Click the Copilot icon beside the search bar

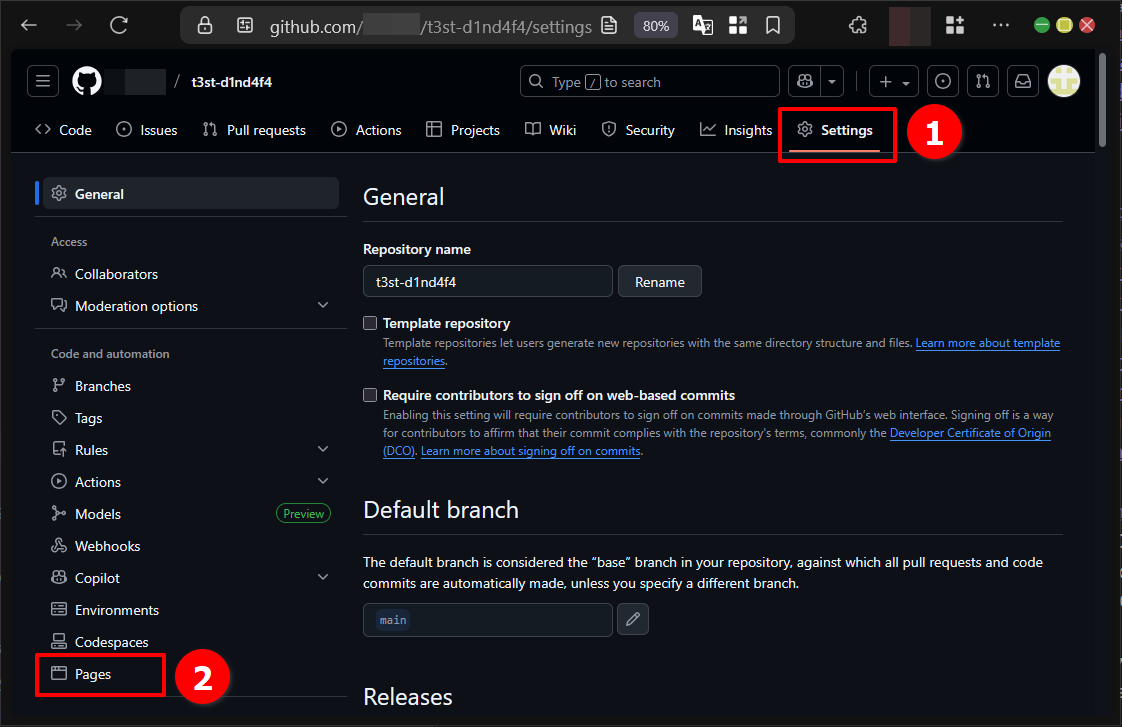click(x=805, y=81)
